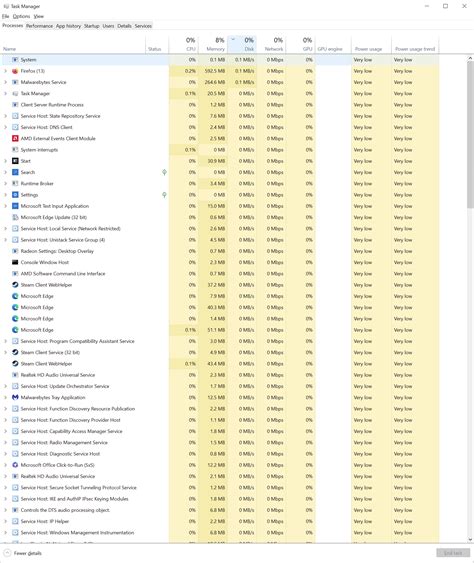Switch to the Details tab
474x563 pixels.
(x=124, y=26)
